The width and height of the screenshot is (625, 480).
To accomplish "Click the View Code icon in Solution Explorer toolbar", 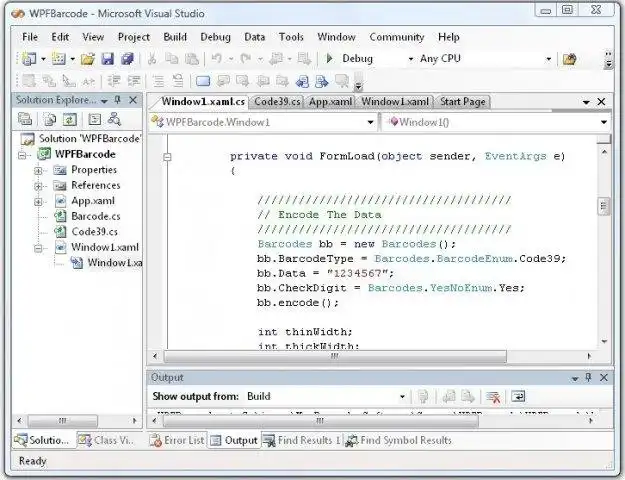I will click(94, 119).
